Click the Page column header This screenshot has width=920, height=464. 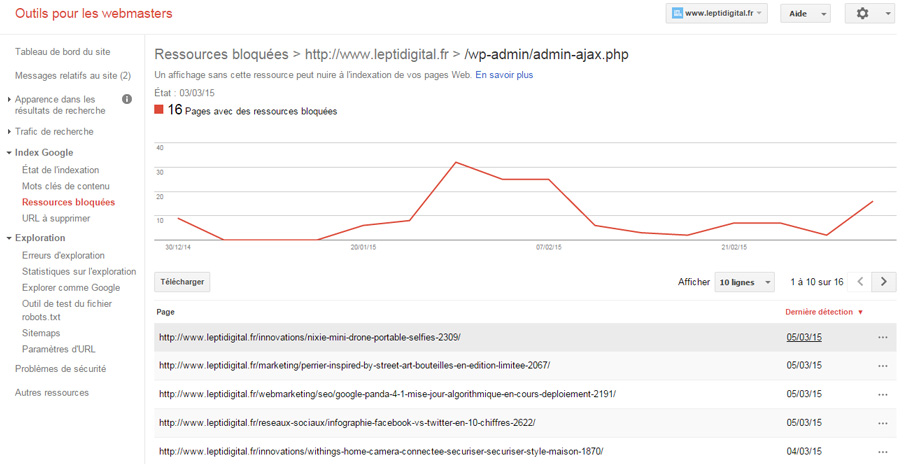pyautogui.click(x=165, y=312)
